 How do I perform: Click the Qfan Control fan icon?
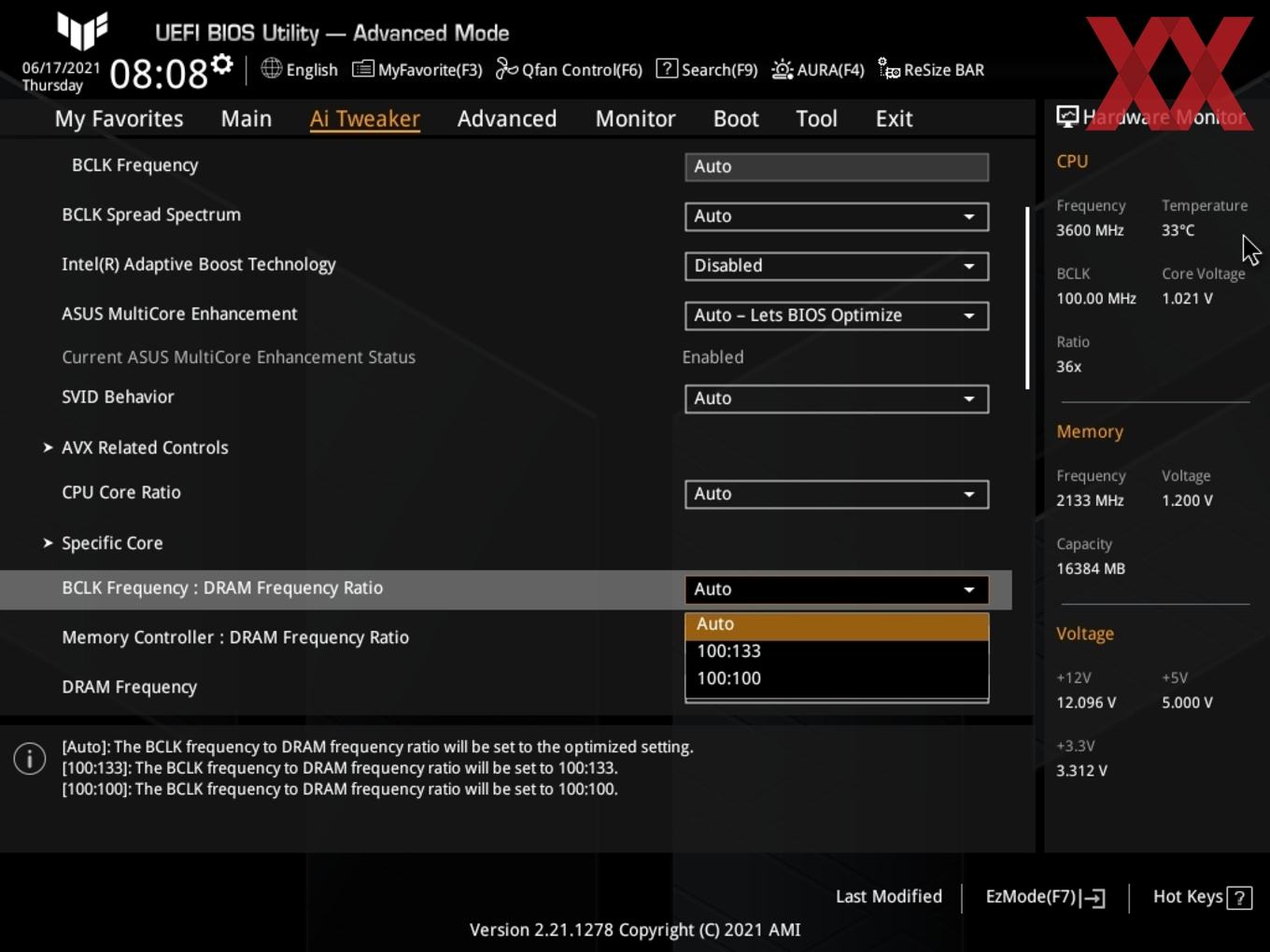click(506, 68)
